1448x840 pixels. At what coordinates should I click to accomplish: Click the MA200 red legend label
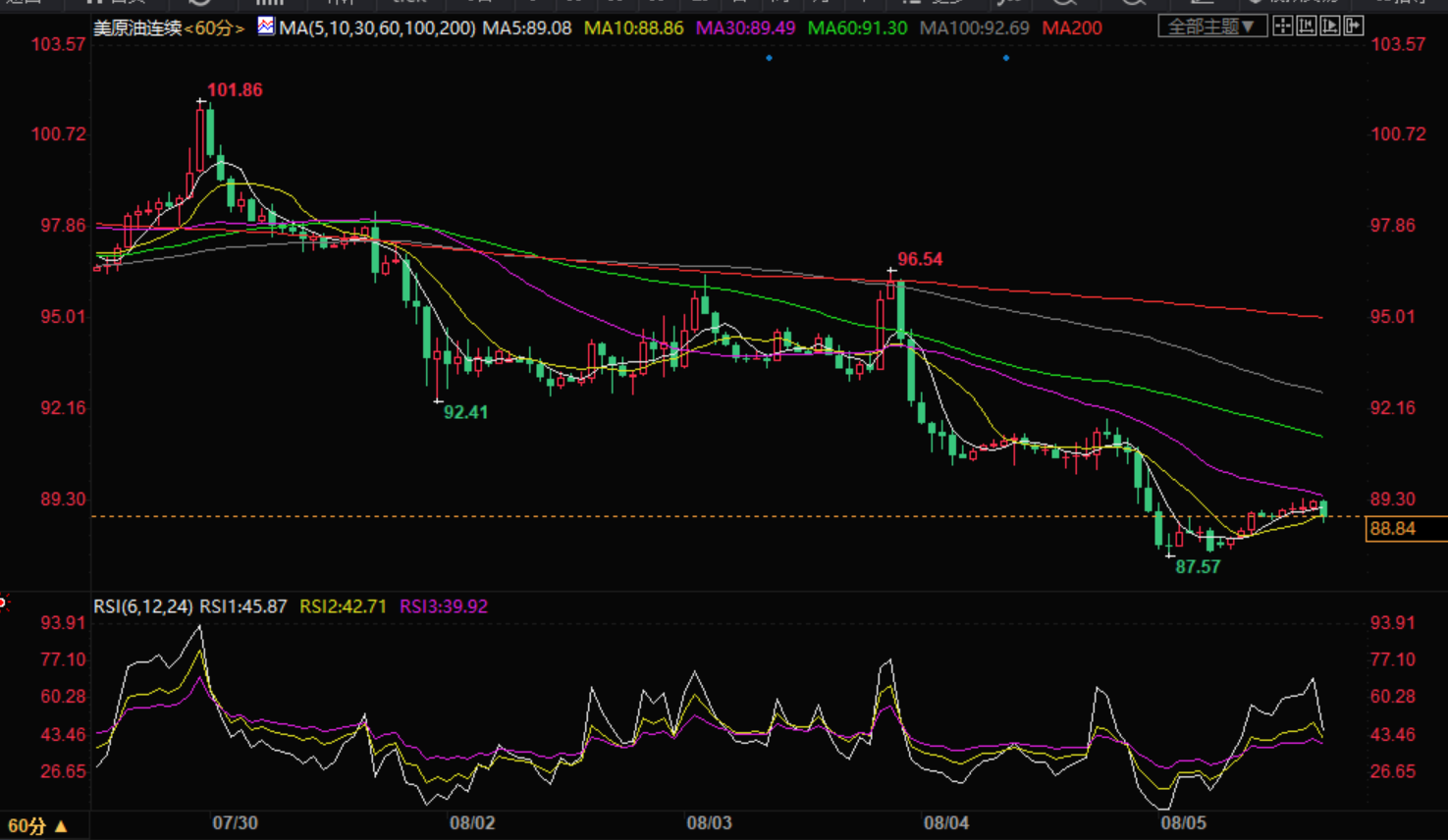point(1071,28)
